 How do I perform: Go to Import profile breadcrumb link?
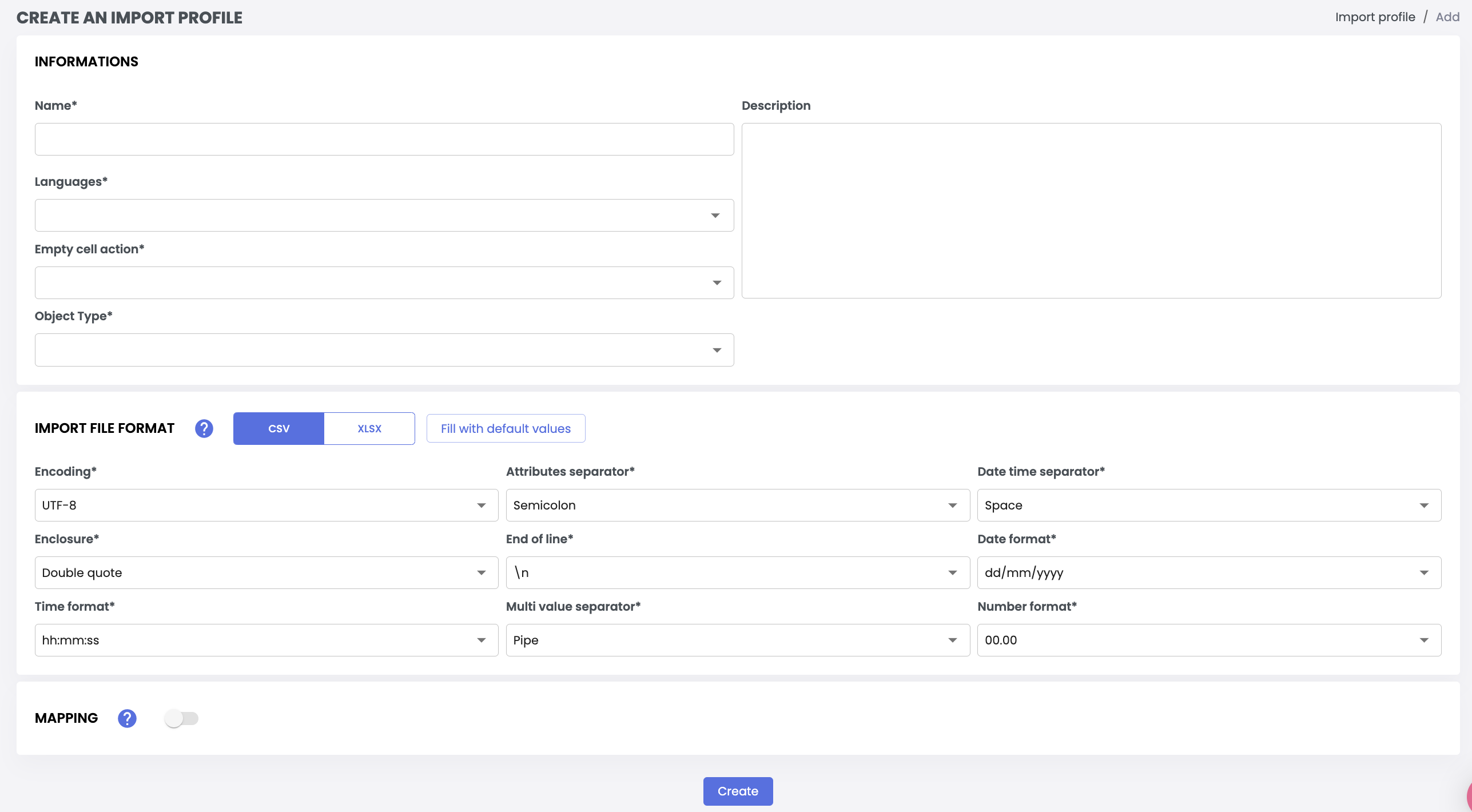point(1375,17)
